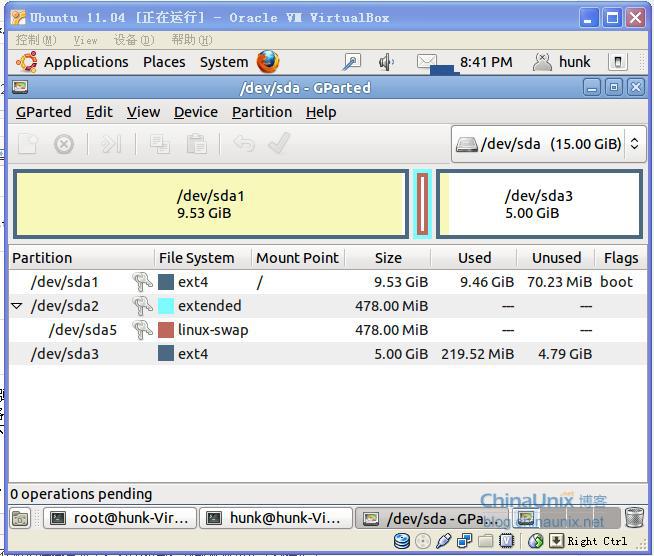Screen dimensions: 654x556
Task: Click the Paste partition toolbar icon
Action: [196, 144]
